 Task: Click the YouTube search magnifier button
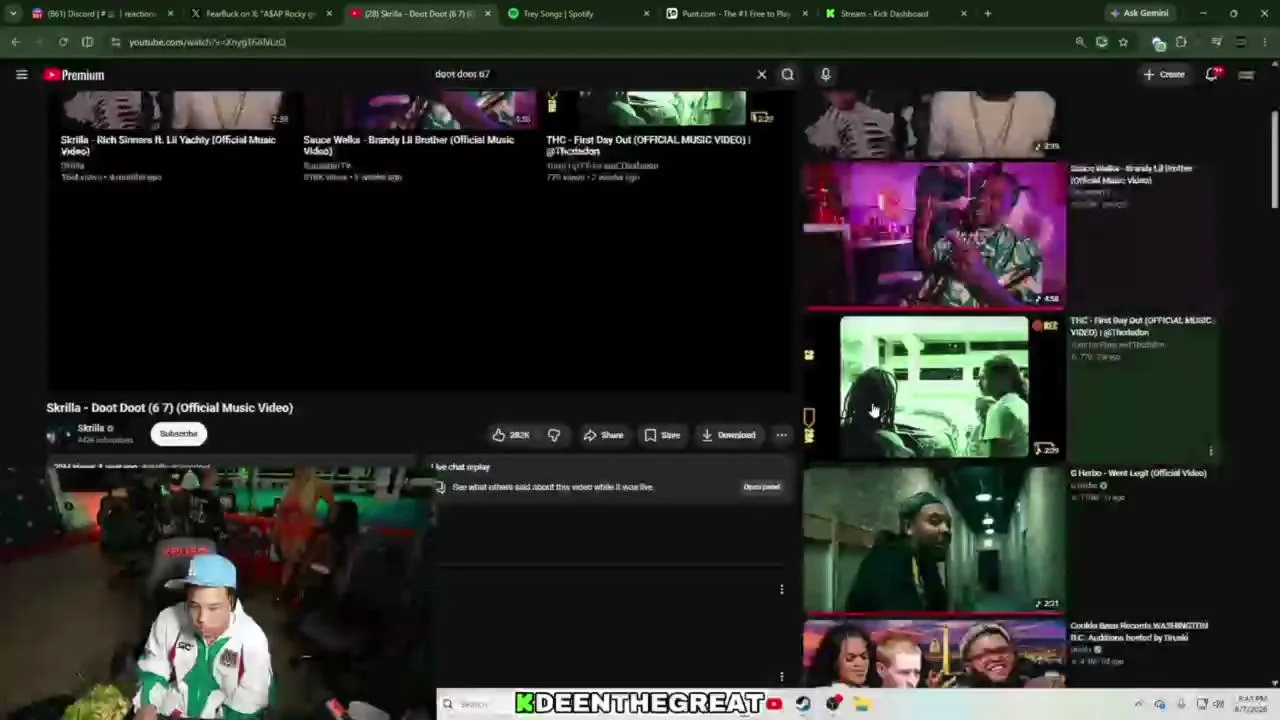click(x=788, y=74)
